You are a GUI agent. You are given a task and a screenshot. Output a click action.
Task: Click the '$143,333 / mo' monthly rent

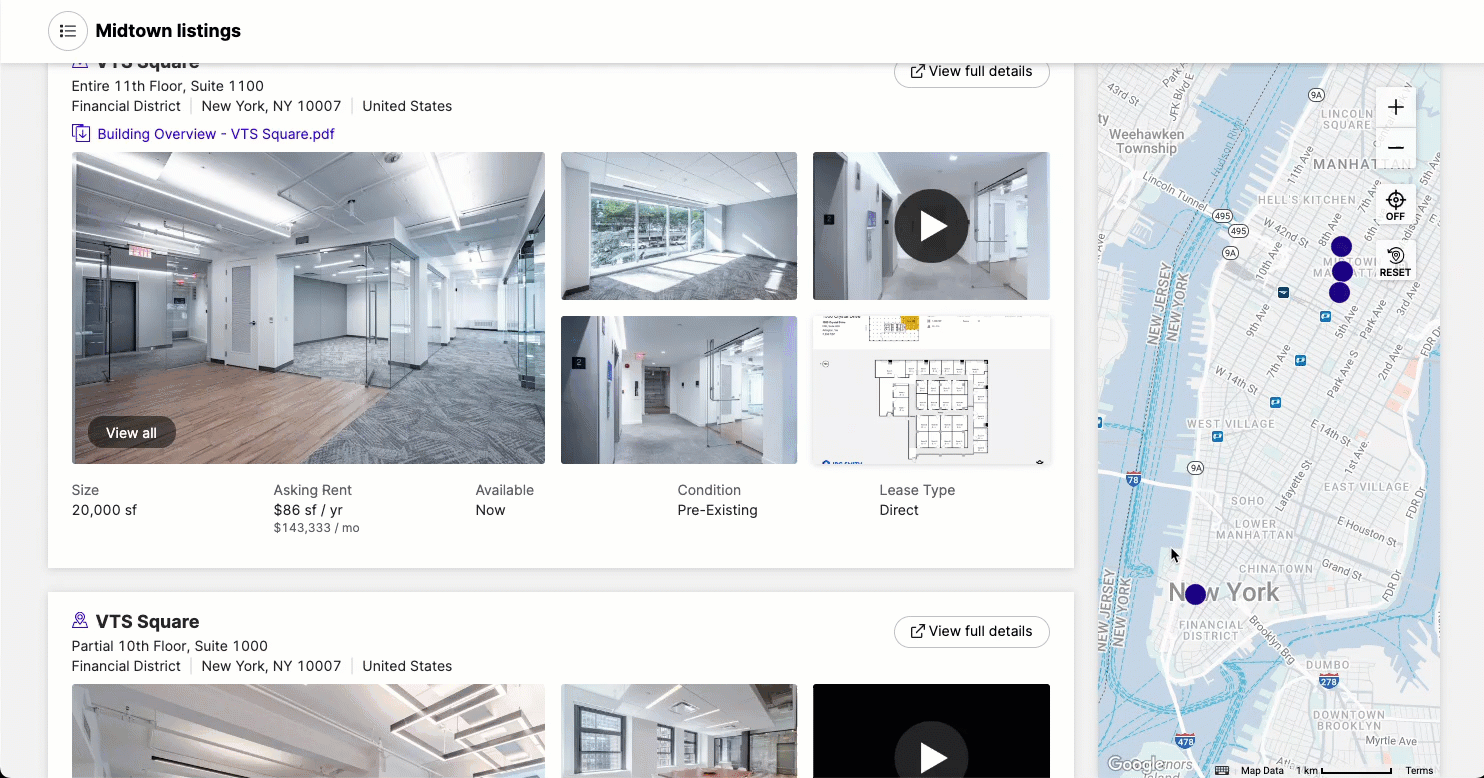tap(316, 528)
